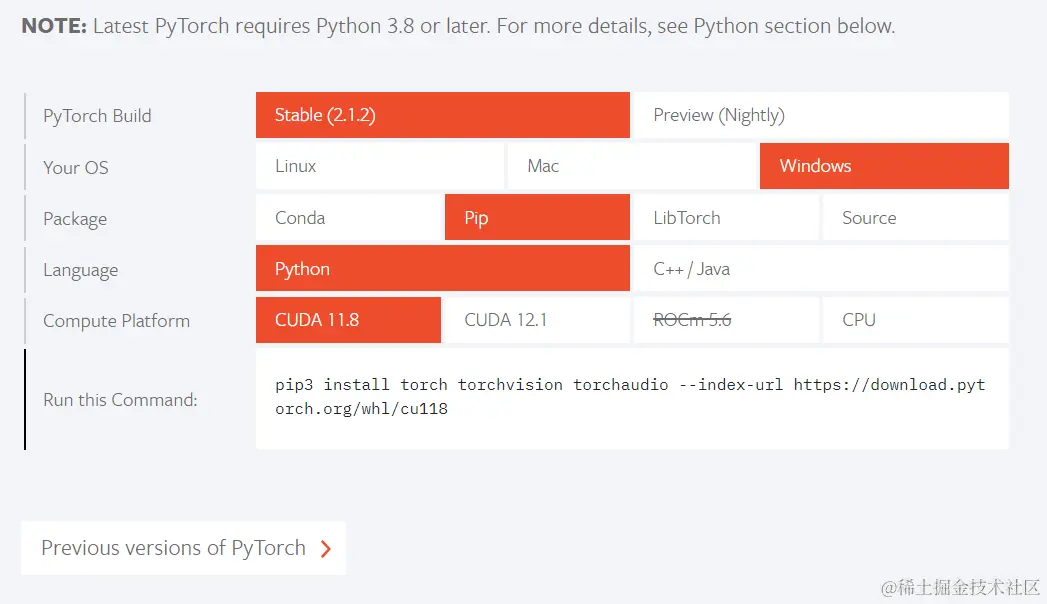Select CUDA 11.8 compute platform
Screen dimensions: 1047x604
coord(348,320)
